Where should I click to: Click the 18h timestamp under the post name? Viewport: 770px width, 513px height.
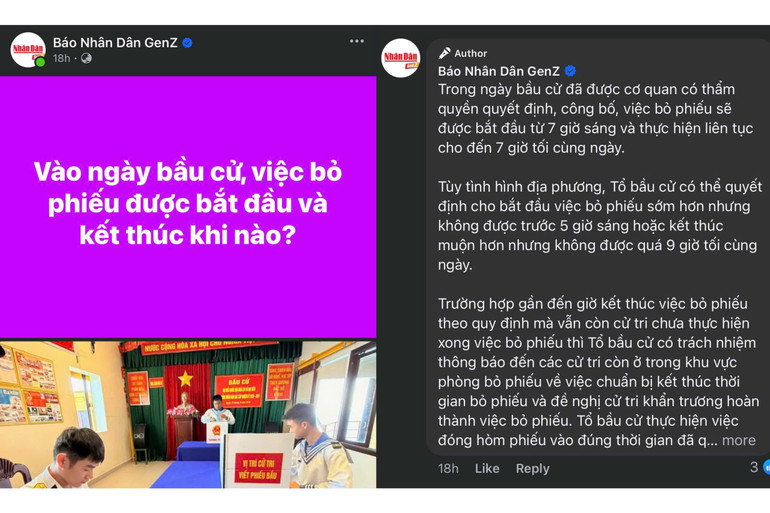61,58
